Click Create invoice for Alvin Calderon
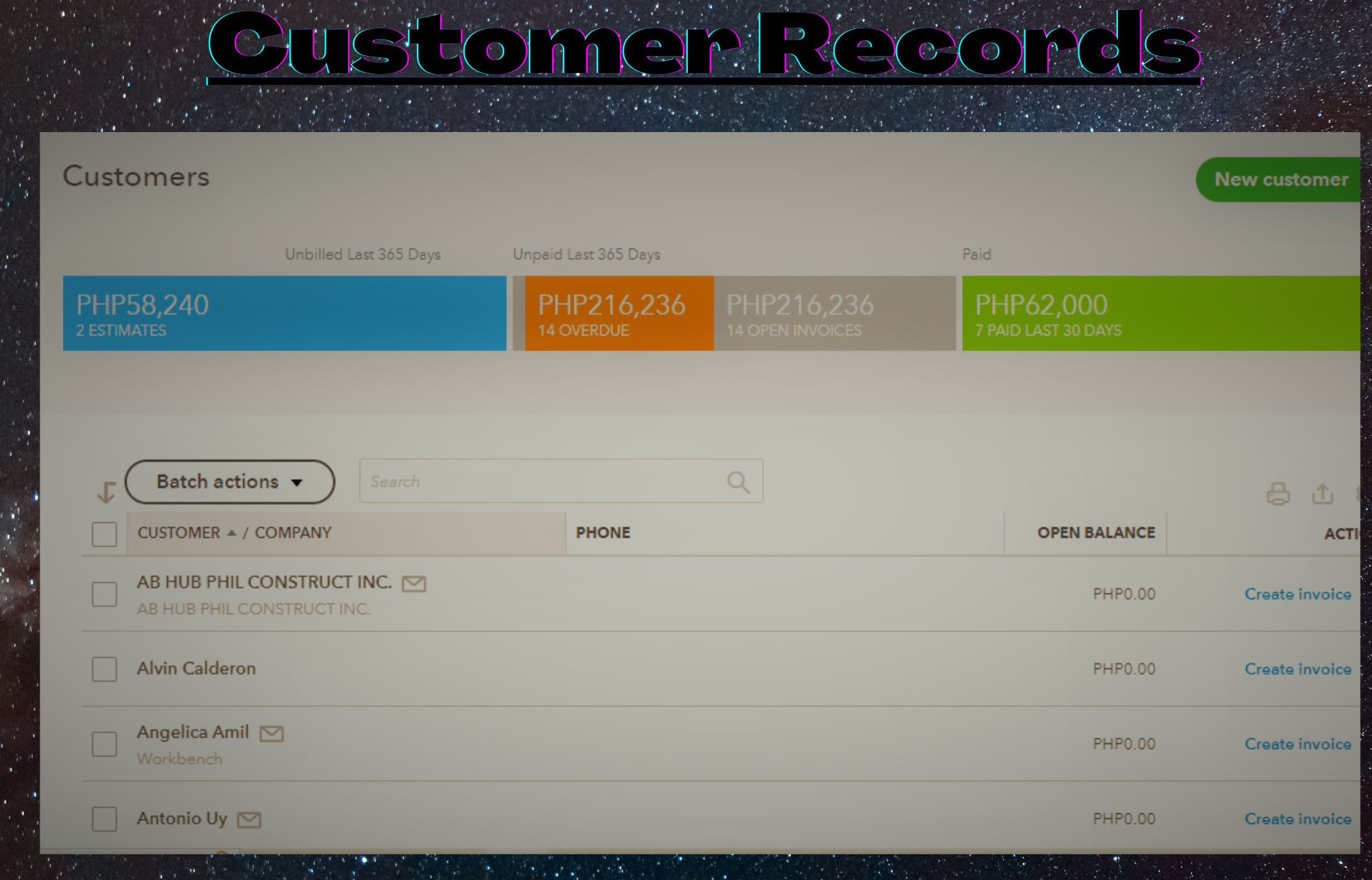Viewport: 1372px width, 880px height. 1297,669
